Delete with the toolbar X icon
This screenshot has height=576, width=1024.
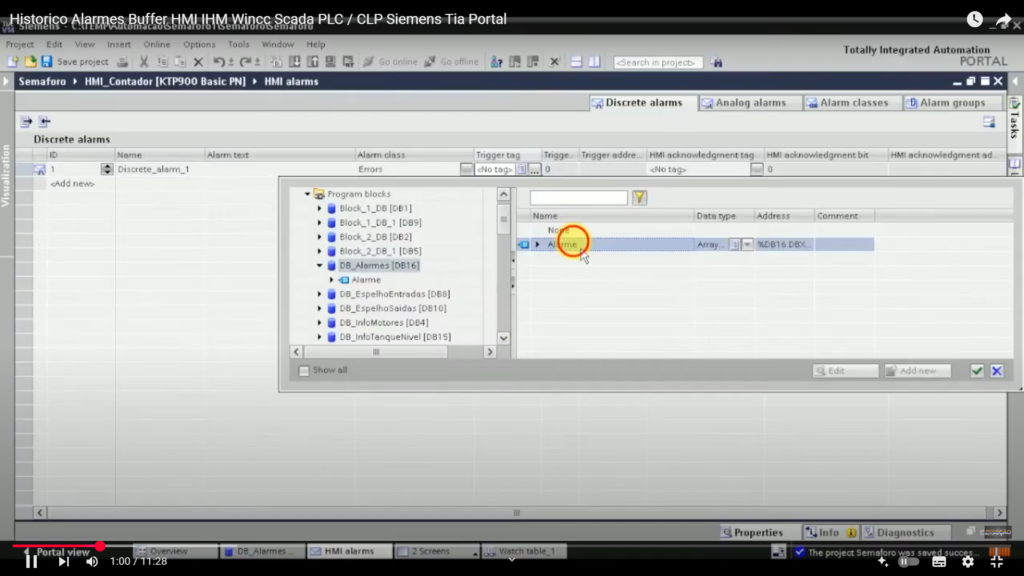point(198,61)
